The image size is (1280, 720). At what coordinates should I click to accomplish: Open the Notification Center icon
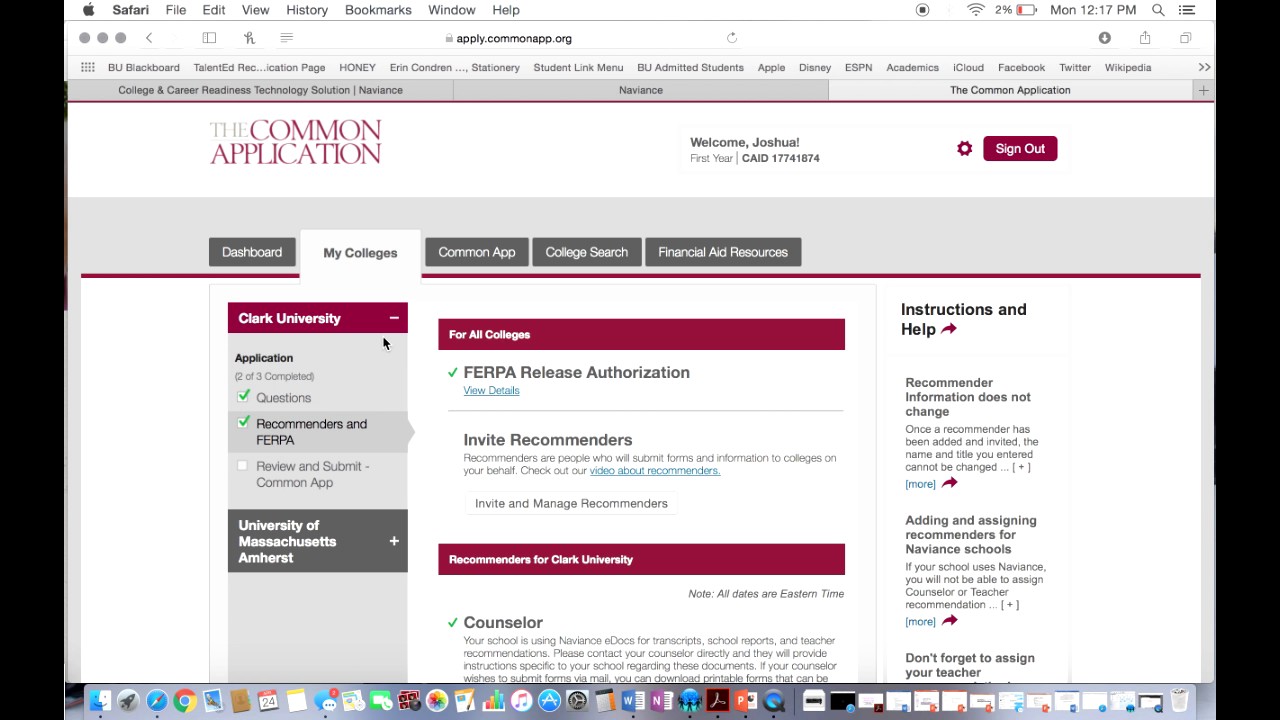coord(1187,10)
